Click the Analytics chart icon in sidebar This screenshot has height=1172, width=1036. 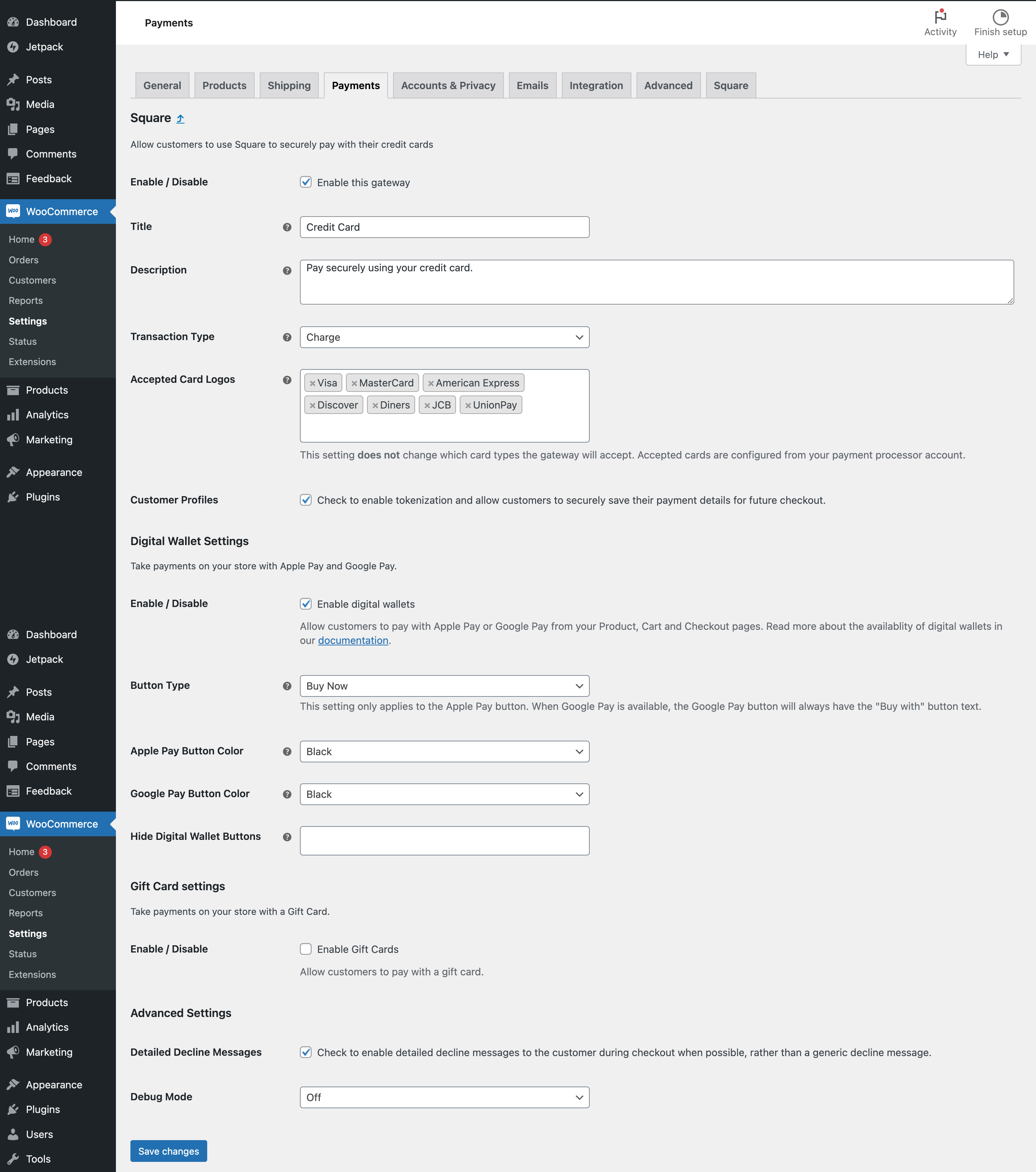13,414
